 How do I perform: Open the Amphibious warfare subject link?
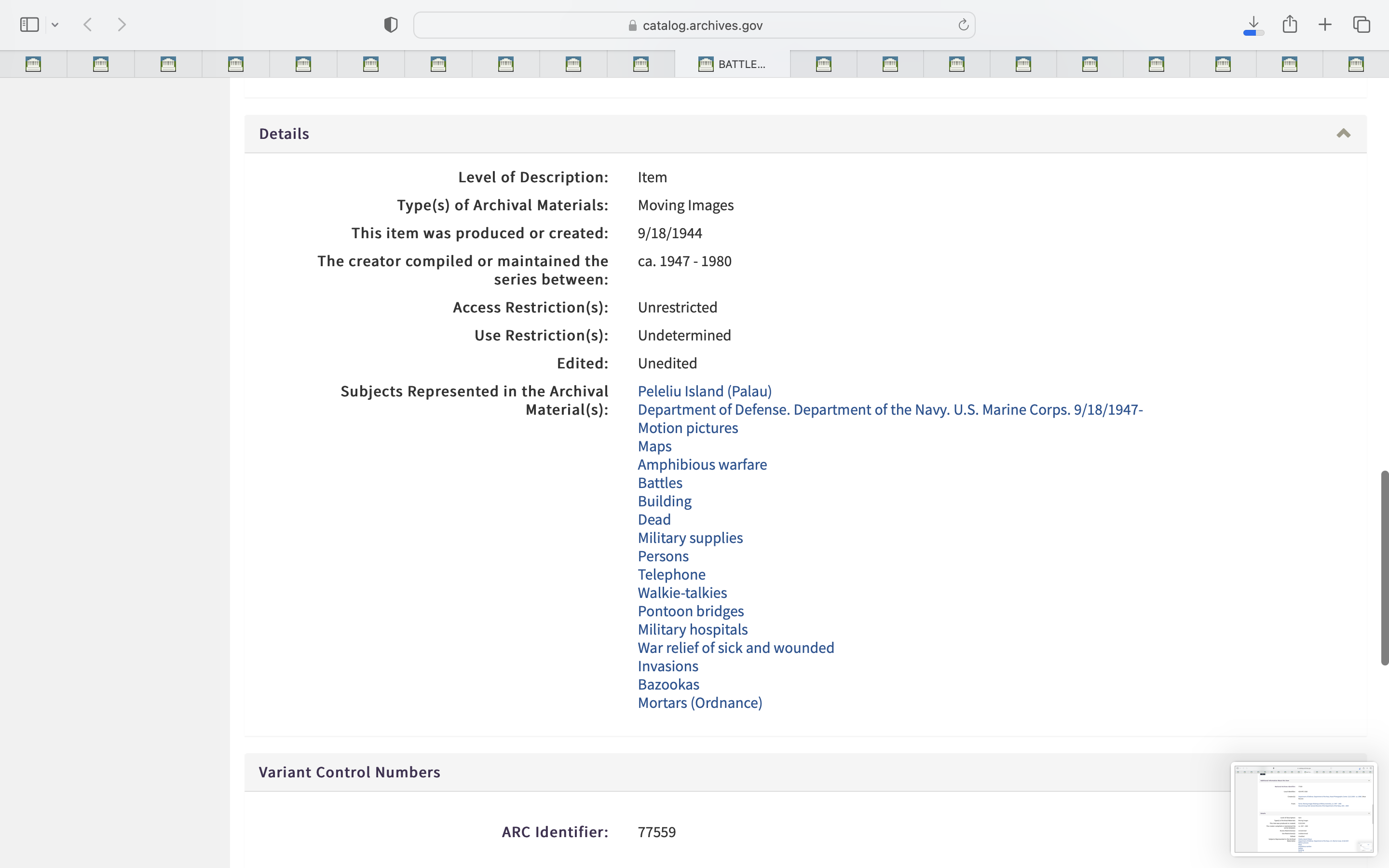[x=702, y=464]
